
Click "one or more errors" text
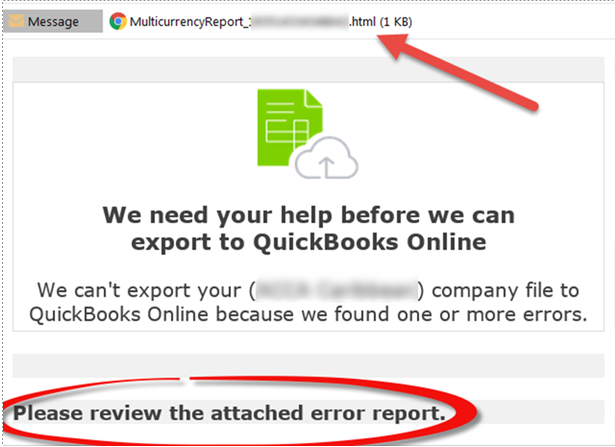pyautogui.click(x=492, y=314)
